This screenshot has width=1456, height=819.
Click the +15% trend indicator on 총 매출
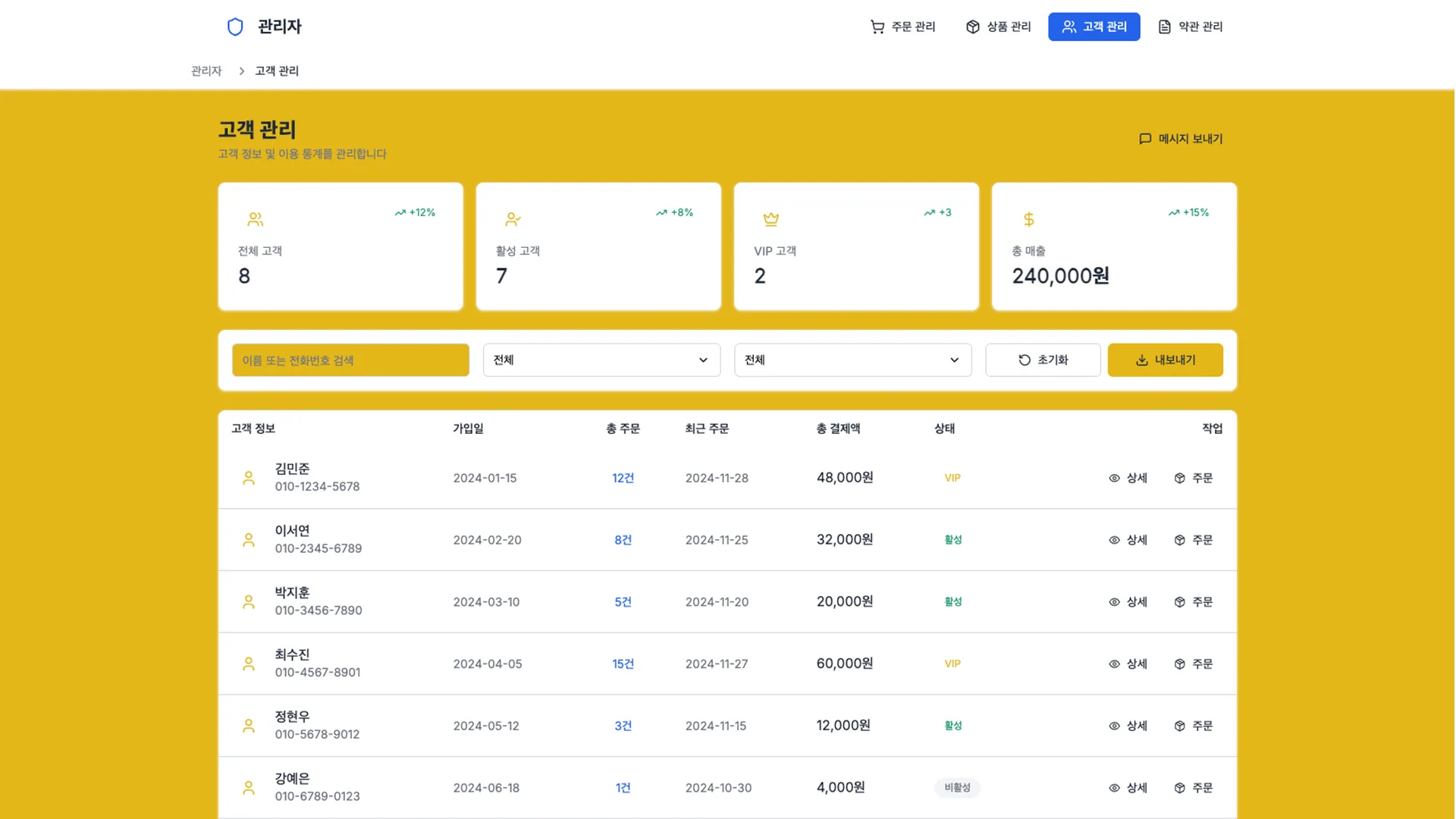point(1188,212)
